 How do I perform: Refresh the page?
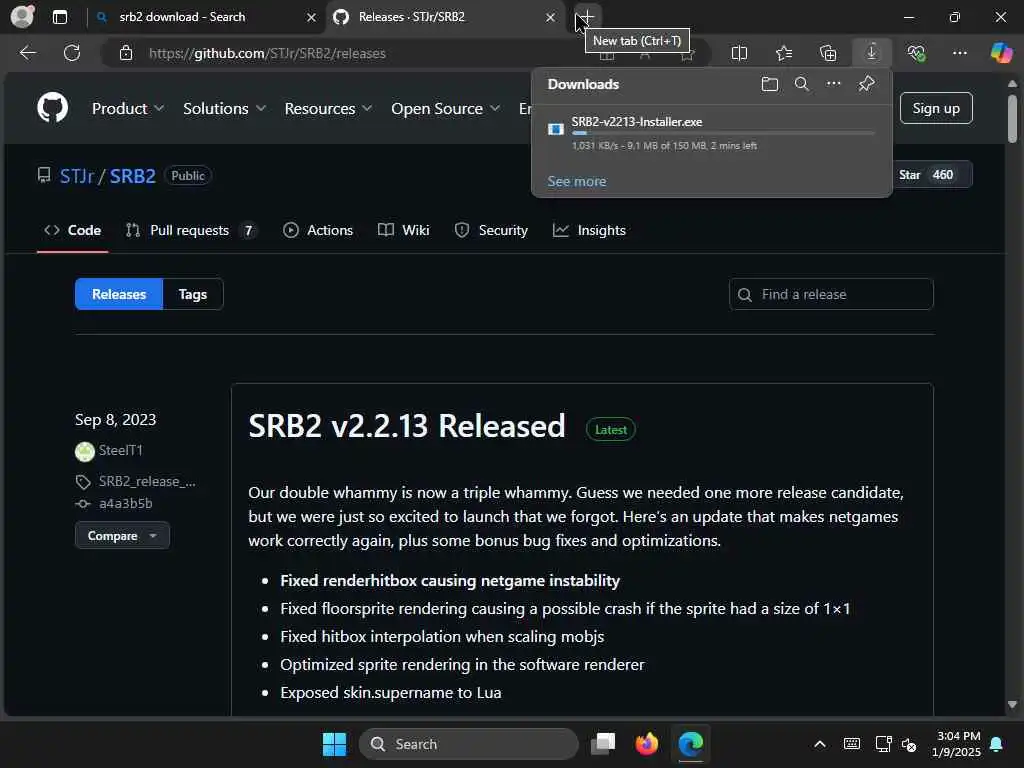(x=72, y=53)
